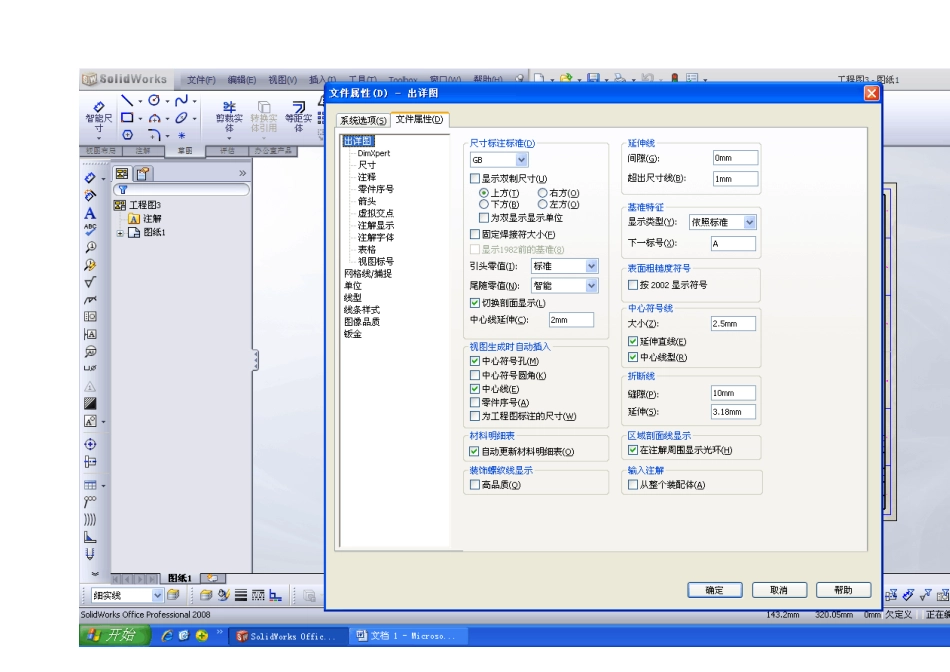
Task: Select the Line sketch tool
Action: pyautogui.click(x=127, y=100)
